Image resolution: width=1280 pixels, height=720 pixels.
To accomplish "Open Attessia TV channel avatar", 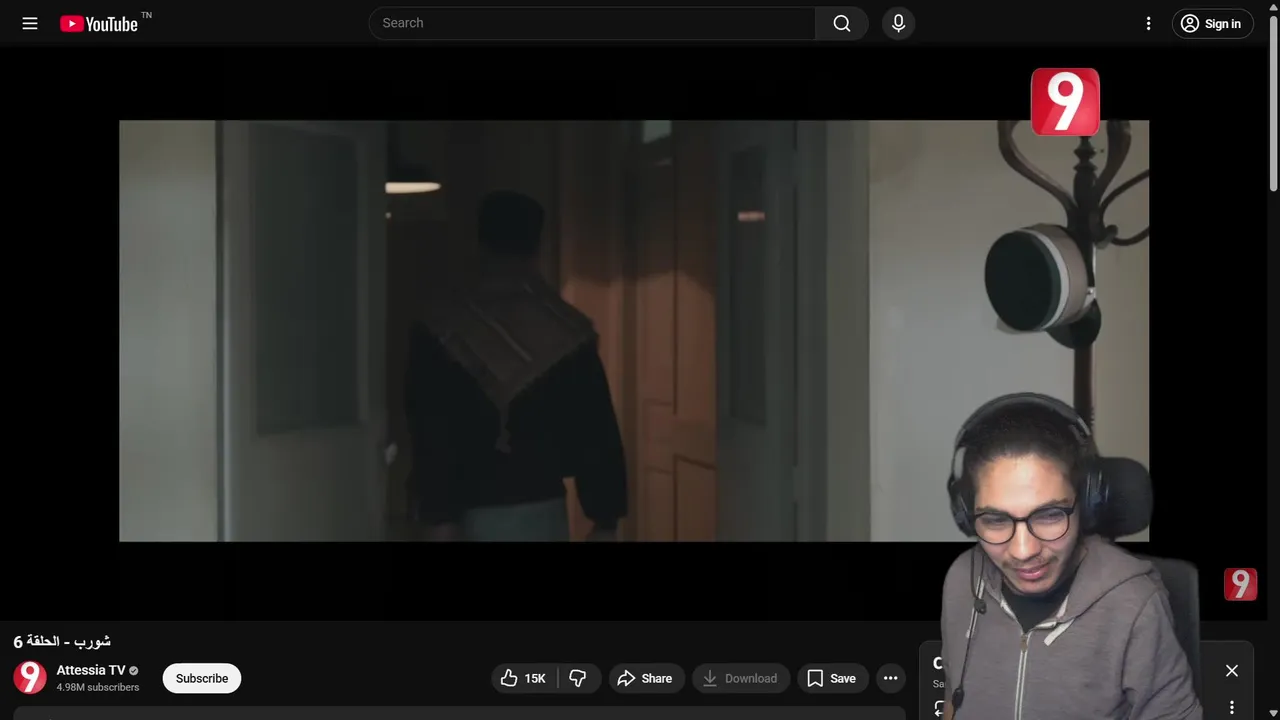I will (x=30, y=678).
